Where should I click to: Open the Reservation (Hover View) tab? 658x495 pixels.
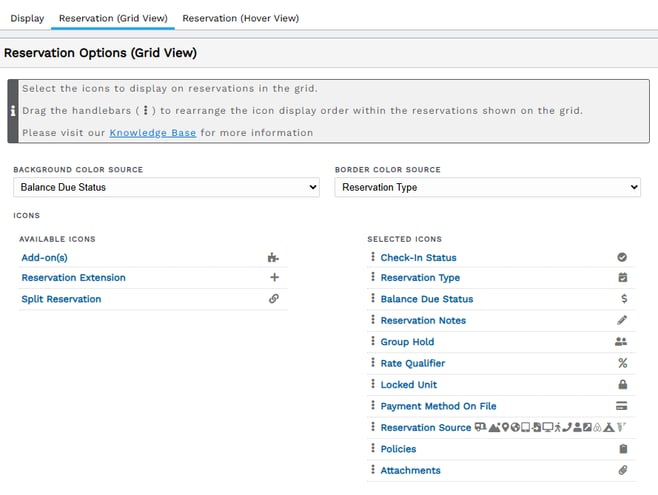241,18
